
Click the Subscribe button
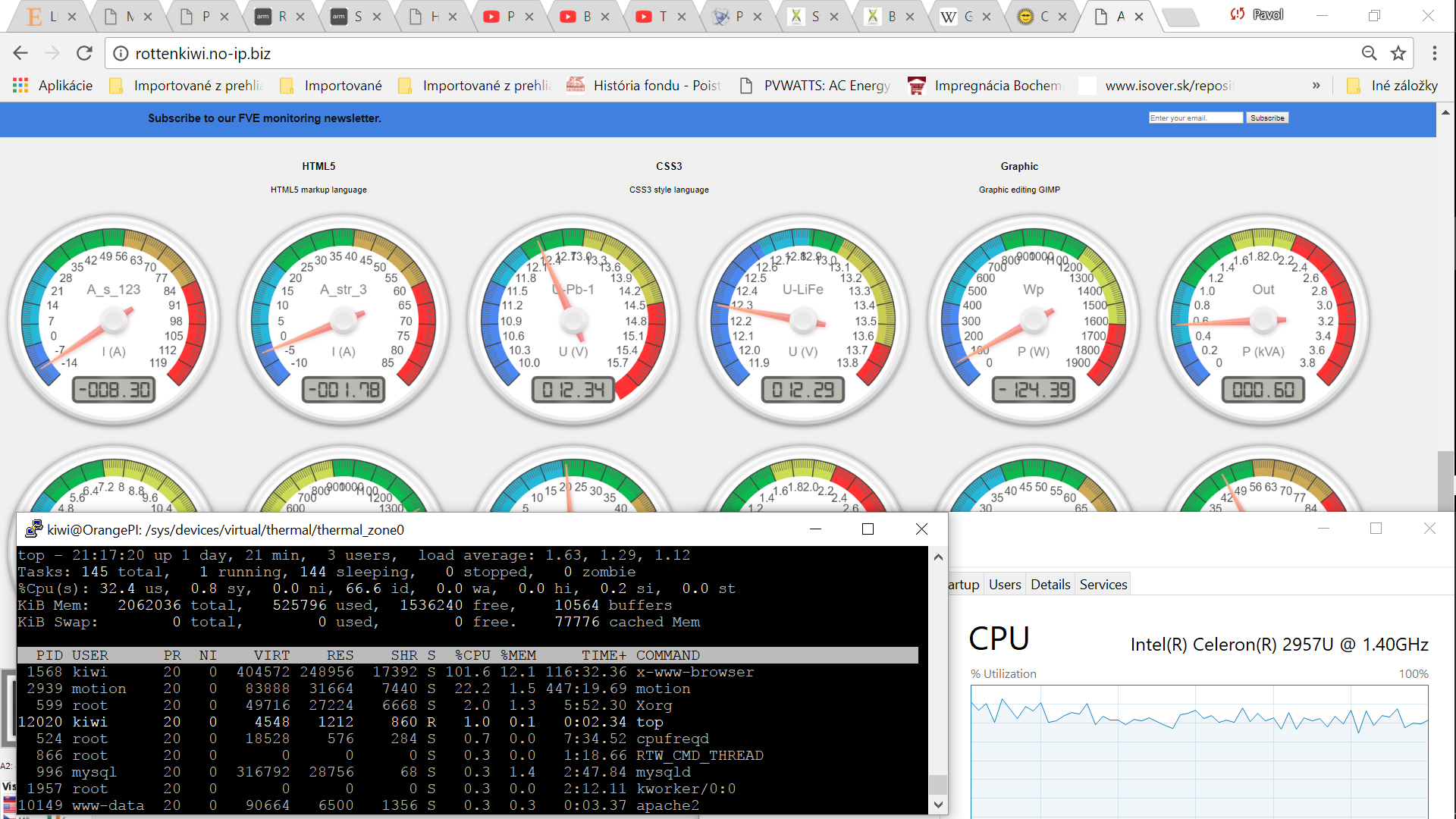coord(1267,118)
